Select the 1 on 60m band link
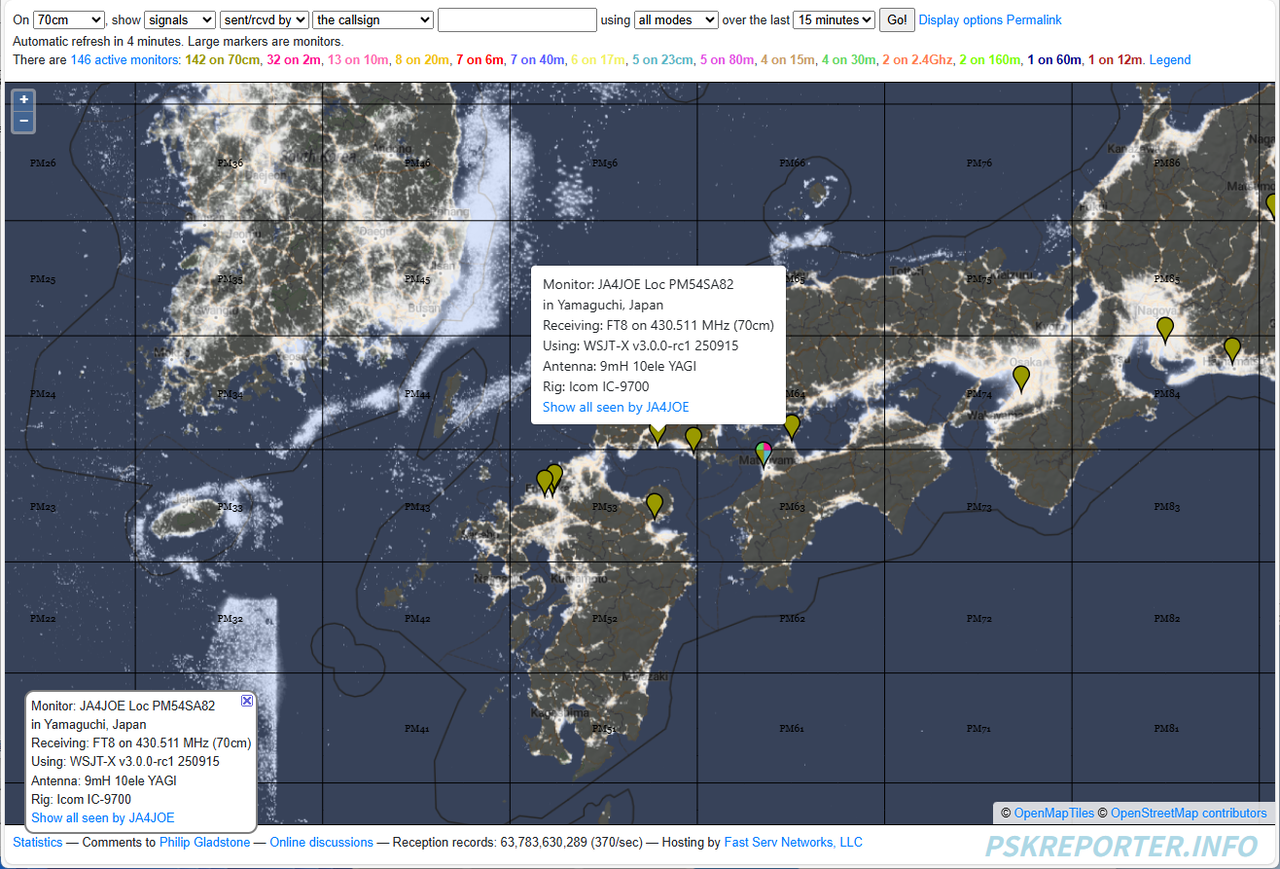Image resolution: width=1280 pixels, height=869 pixels. [1054, 60]
